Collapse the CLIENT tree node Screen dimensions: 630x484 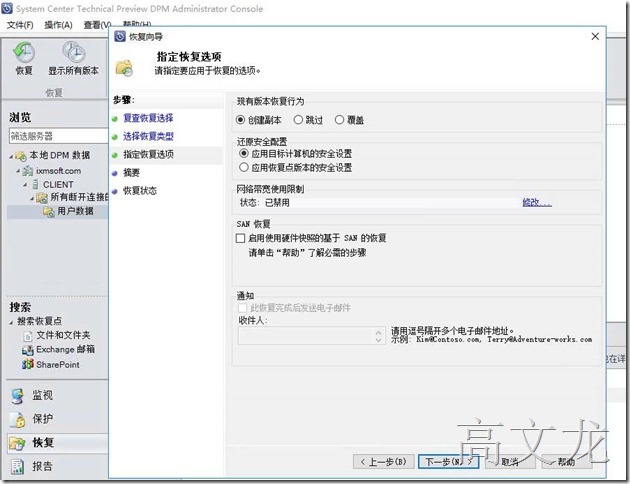(25, 184)
